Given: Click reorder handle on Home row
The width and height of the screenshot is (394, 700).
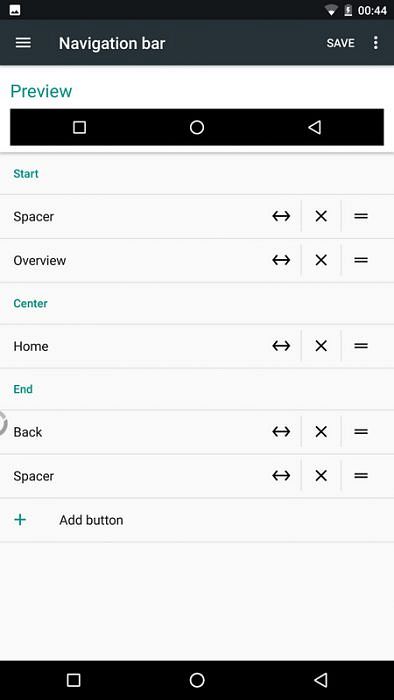Looking at the screenshot, I should (x=361, y=346).
